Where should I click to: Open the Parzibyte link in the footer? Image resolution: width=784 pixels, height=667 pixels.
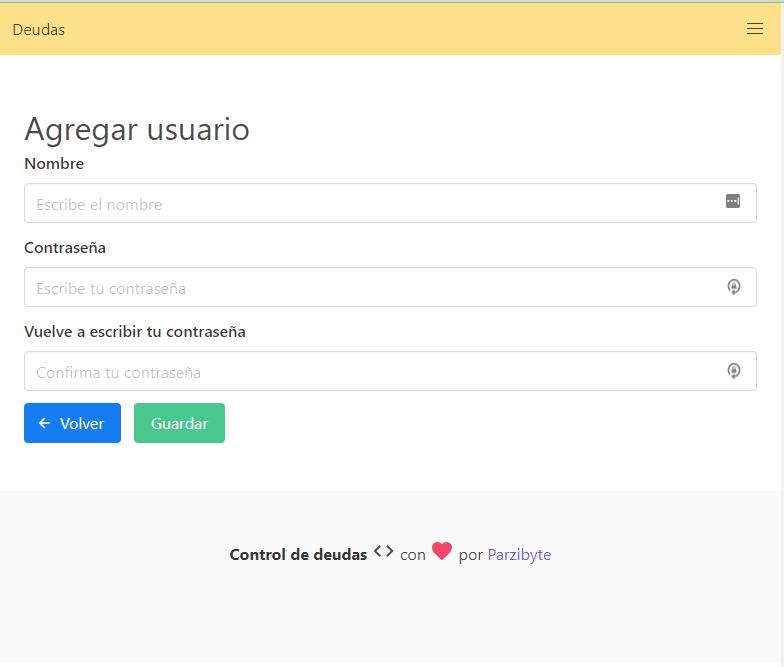pyautogui.click(x=519, y=555)
